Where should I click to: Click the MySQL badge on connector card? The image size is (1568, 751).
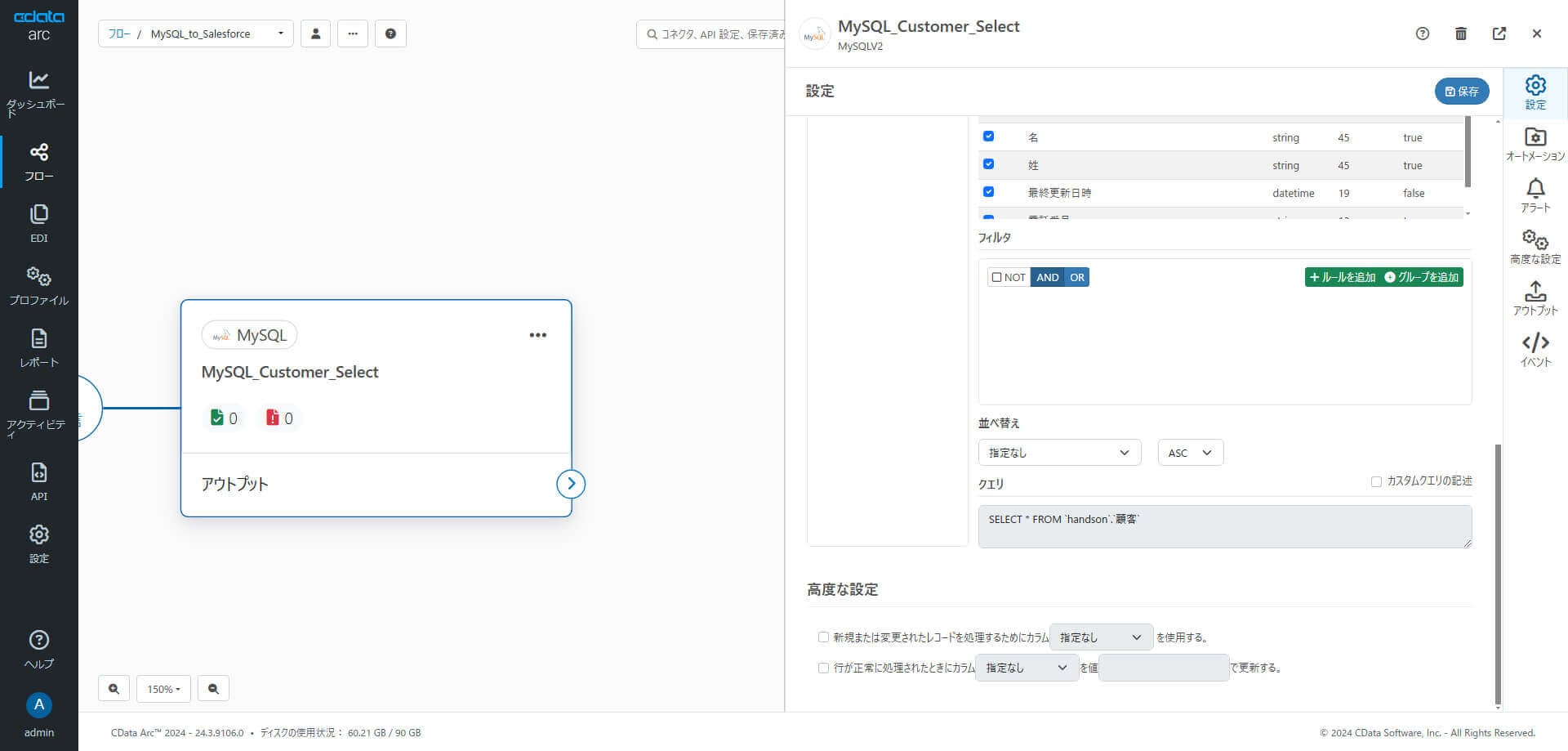click(x=249, y=335)
